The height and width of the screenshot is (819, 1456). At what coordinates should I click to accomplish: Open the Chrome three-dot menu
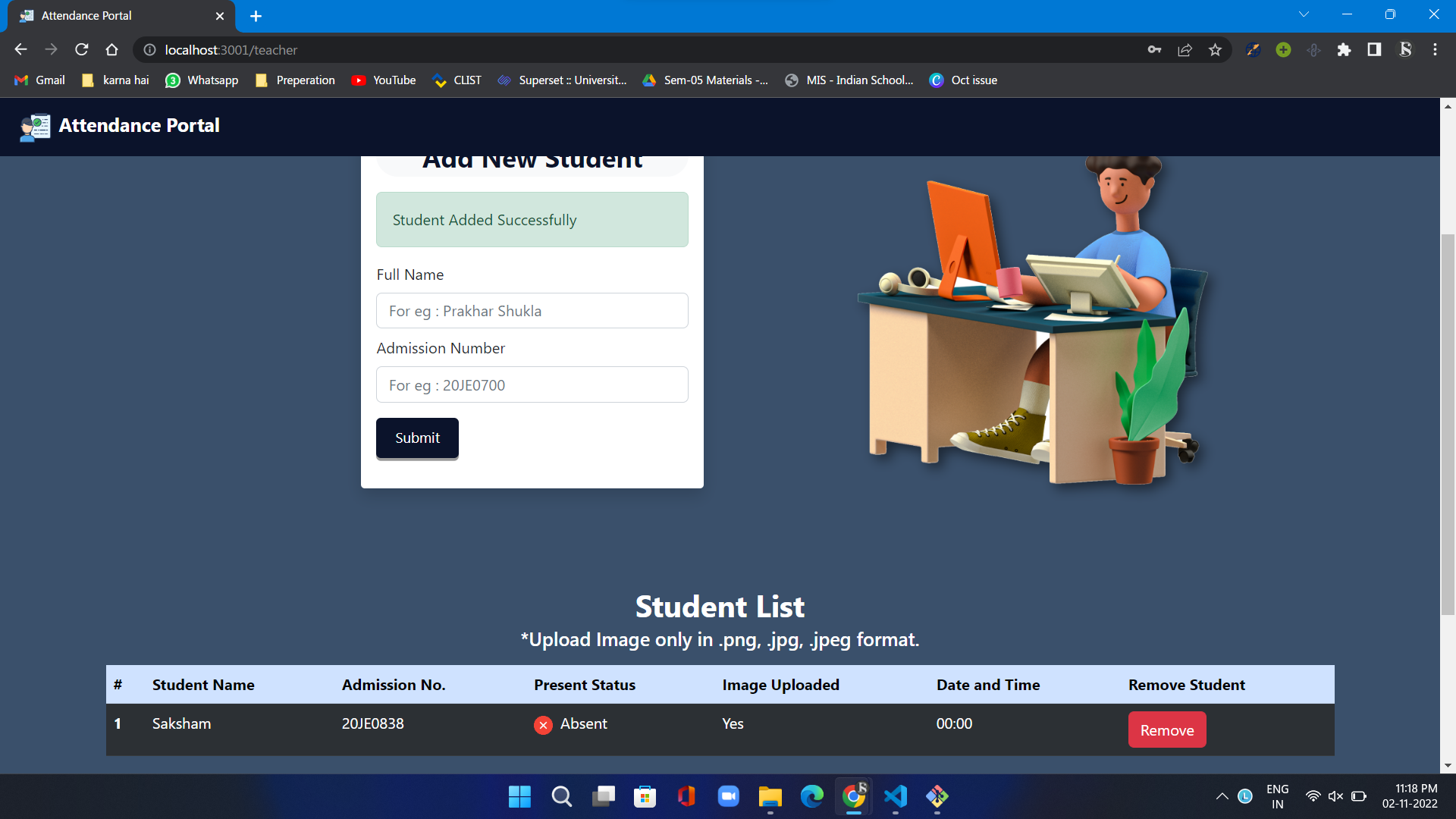point(1435,50)
